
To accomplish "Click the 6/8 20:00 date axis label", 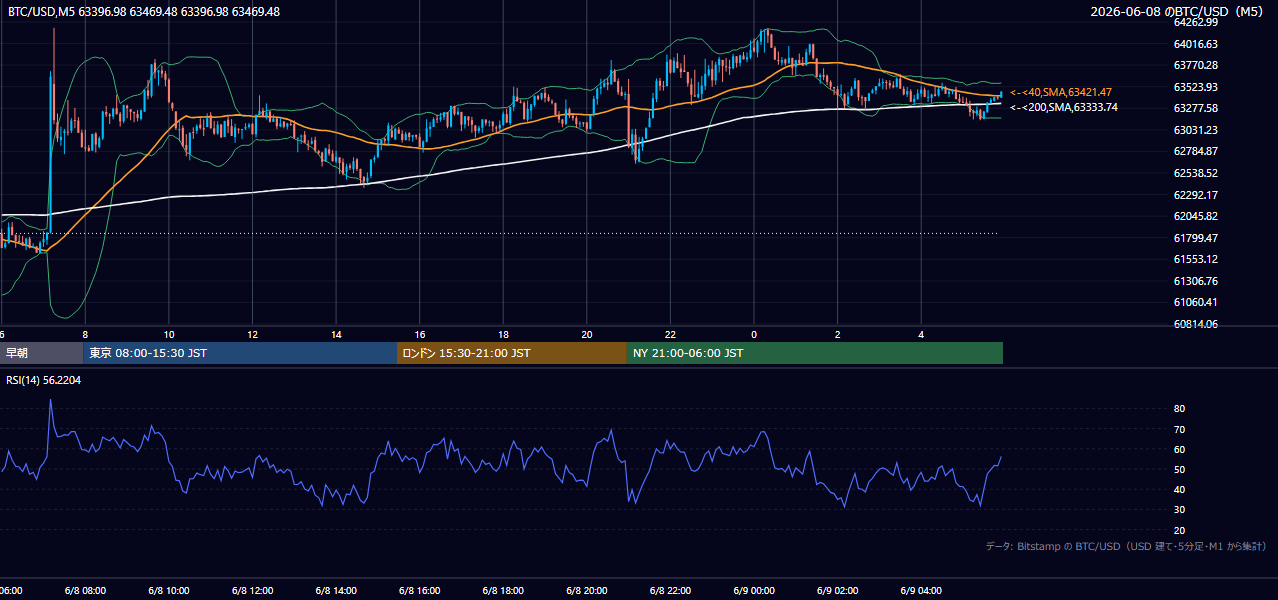I will pos(587,591).
